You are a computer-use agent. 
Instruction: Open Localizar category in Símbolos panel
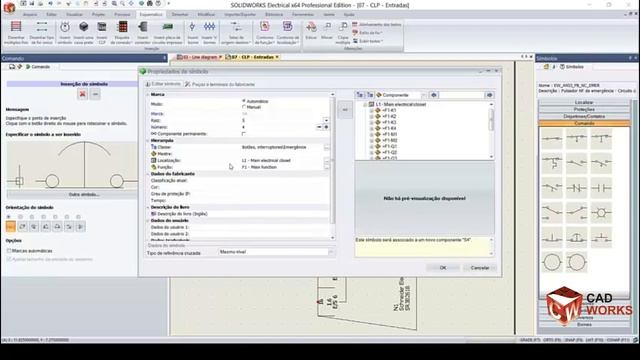[x=584, y=102]
